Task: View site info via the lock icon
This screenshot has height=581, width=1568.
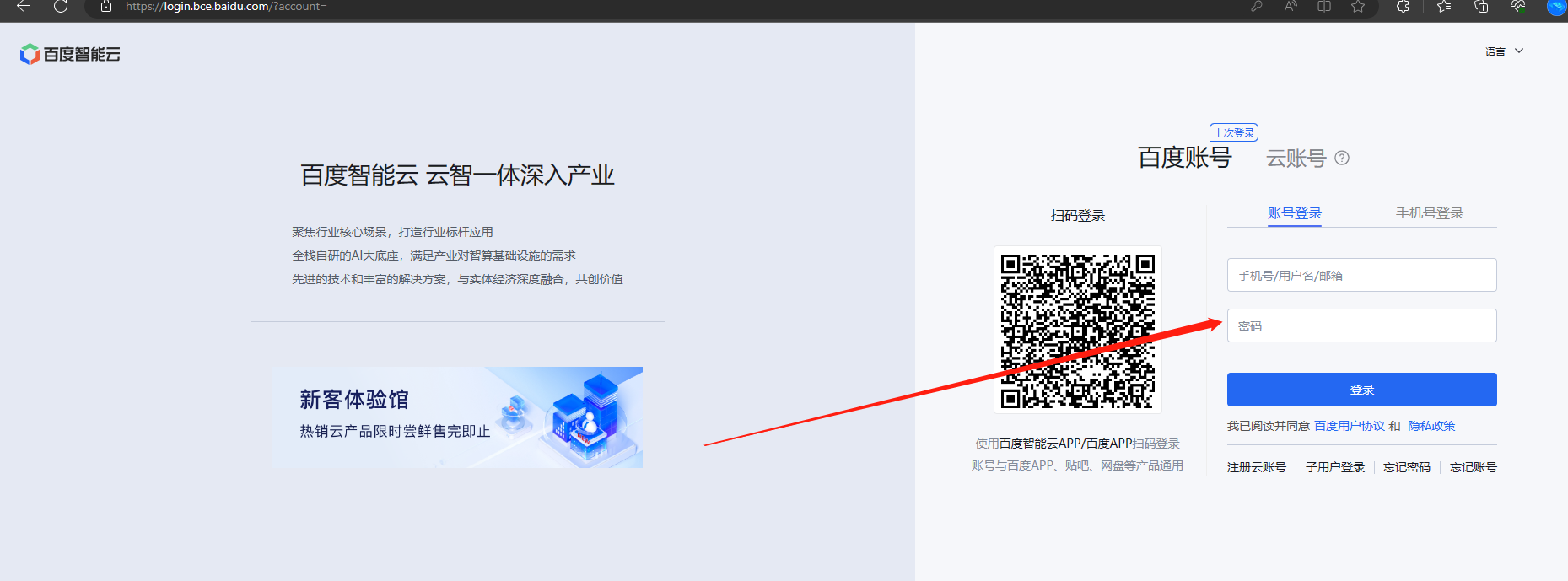Action: tap(106, 6)
